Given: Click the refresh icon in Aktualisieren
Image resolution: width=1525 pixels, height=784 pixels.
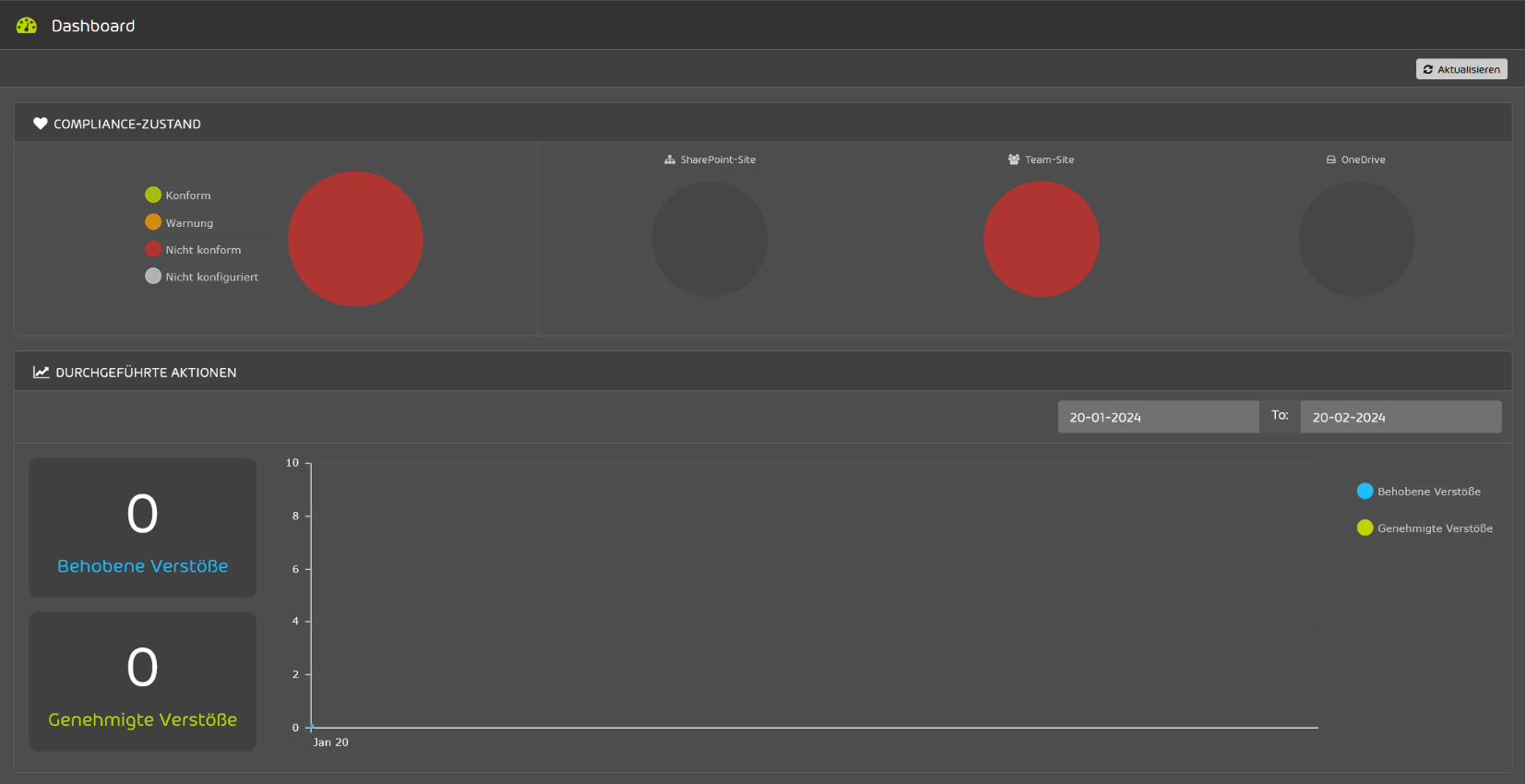Looking at the screenshot, I should [1428, 69].
